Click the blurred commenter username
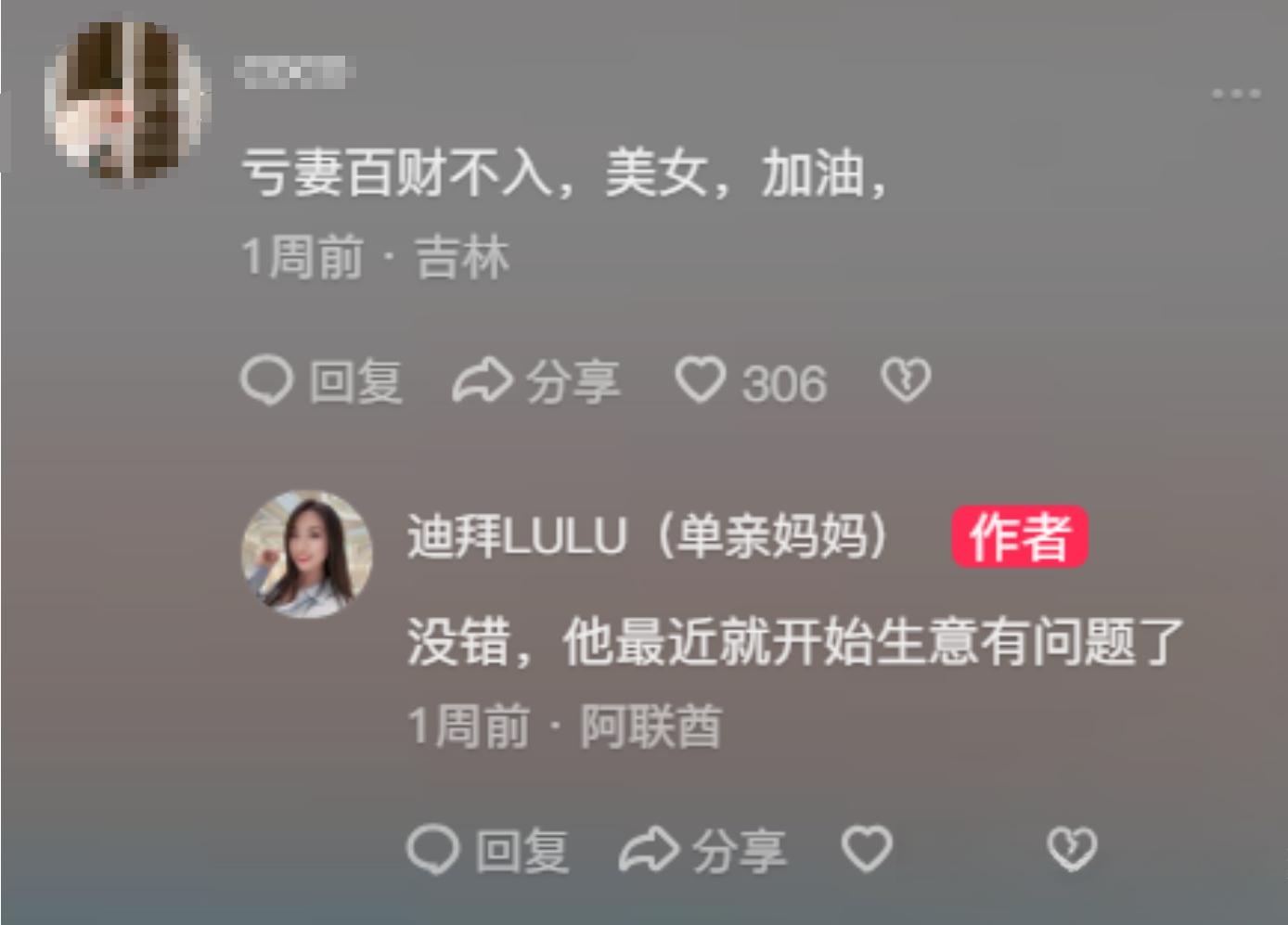The image size is (1288, 925). click(293, 71)
